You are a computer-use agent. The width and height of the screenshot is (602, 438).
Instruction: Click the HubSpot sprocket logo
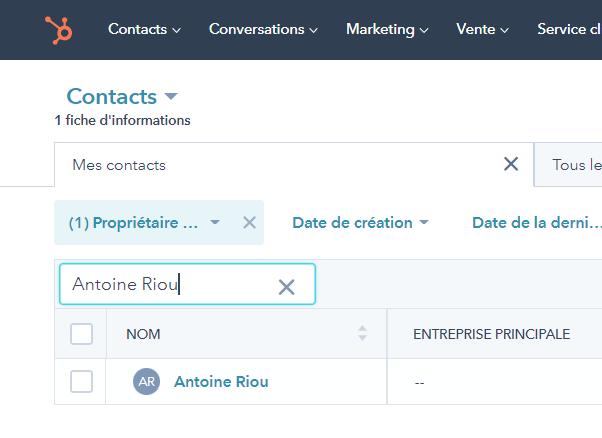[x=59, y=30]
